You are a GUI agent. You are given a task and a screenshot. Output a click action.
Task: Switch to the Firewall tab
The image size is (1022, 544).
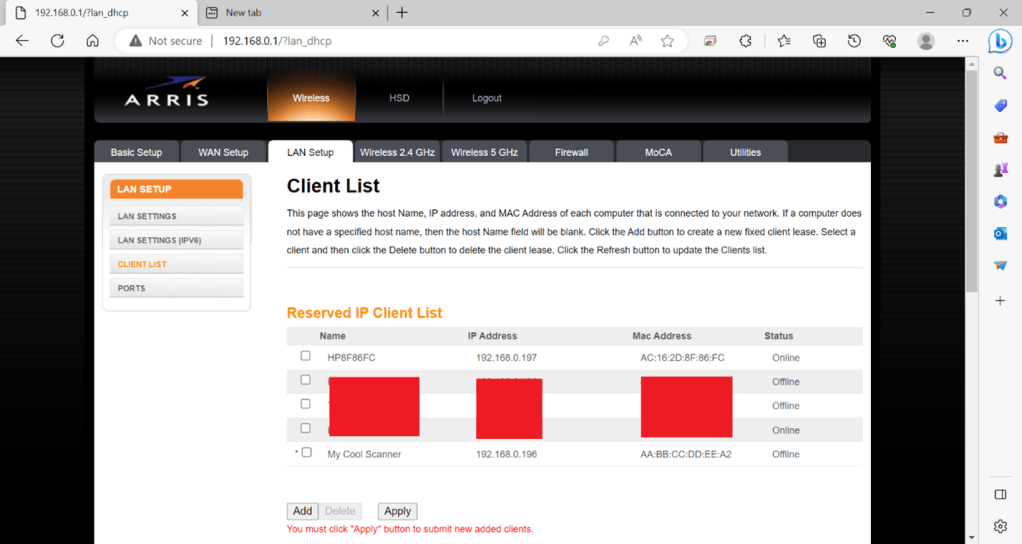571,152
